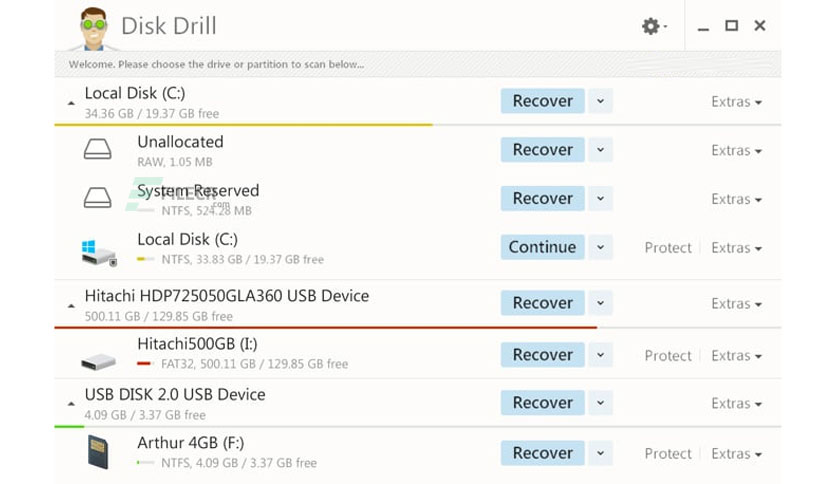Click the green usage bar under USB DISK 2.0

[69, 426]
